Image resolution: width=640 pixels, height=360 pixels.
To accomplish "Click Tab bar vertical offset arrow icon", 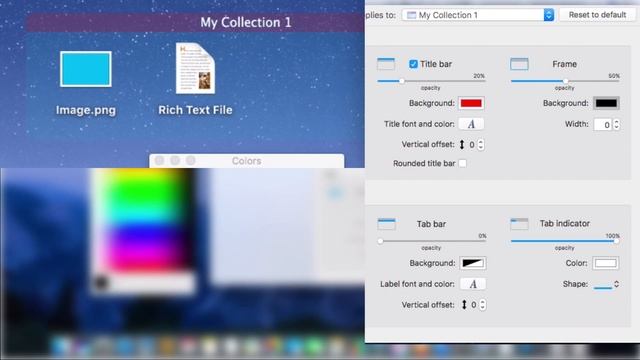I will click(x=464, y=304).
